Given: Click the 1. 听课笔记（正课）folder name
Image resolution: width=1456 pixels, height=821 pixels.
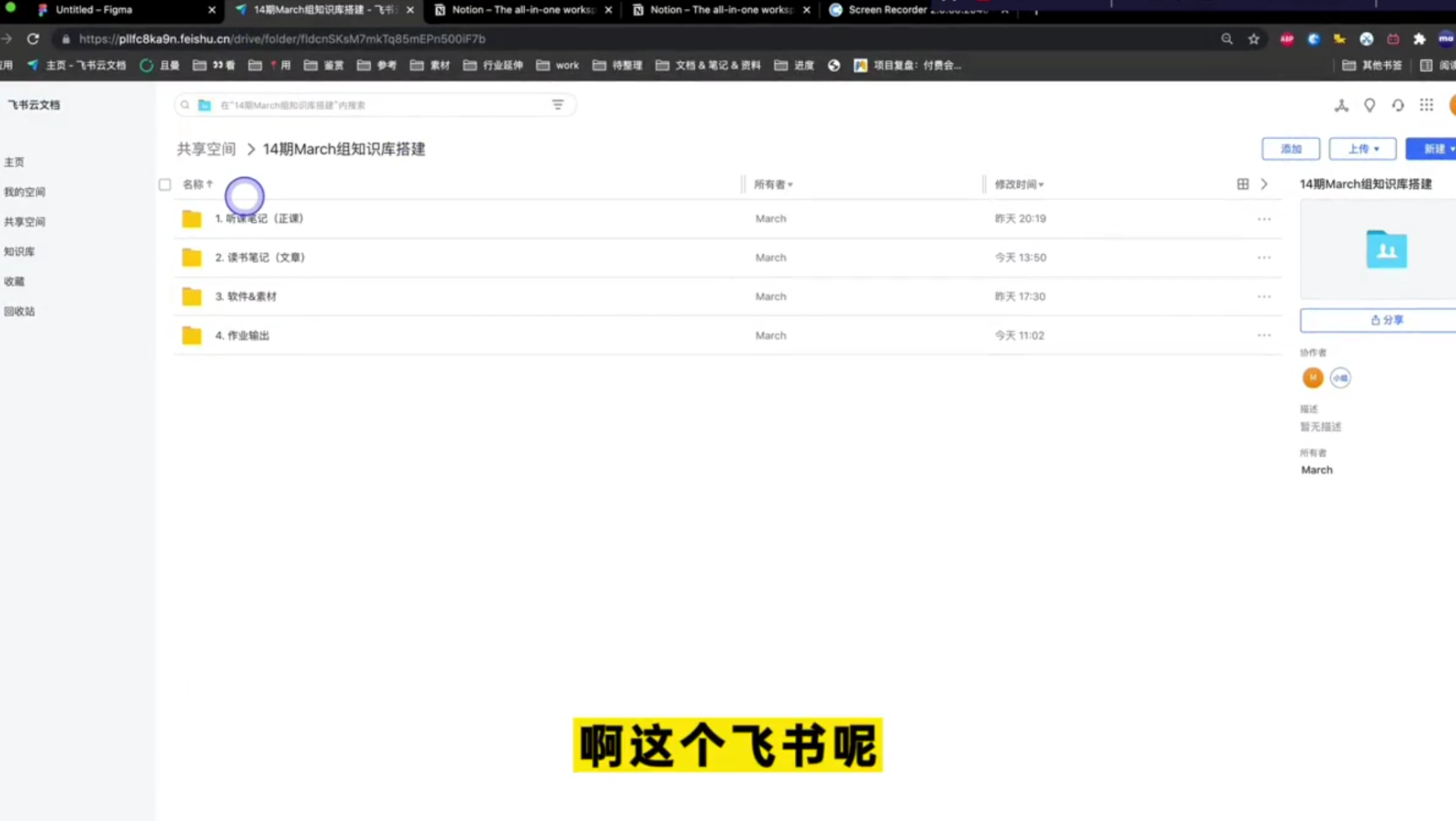Looking at the screenshot, I should (x=259, y=219).
